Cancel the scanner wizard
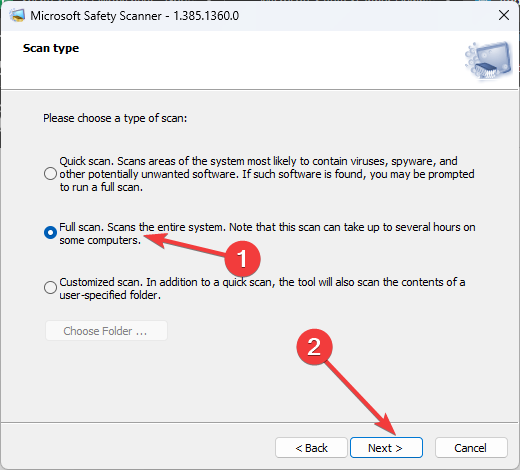 point(471,448)
